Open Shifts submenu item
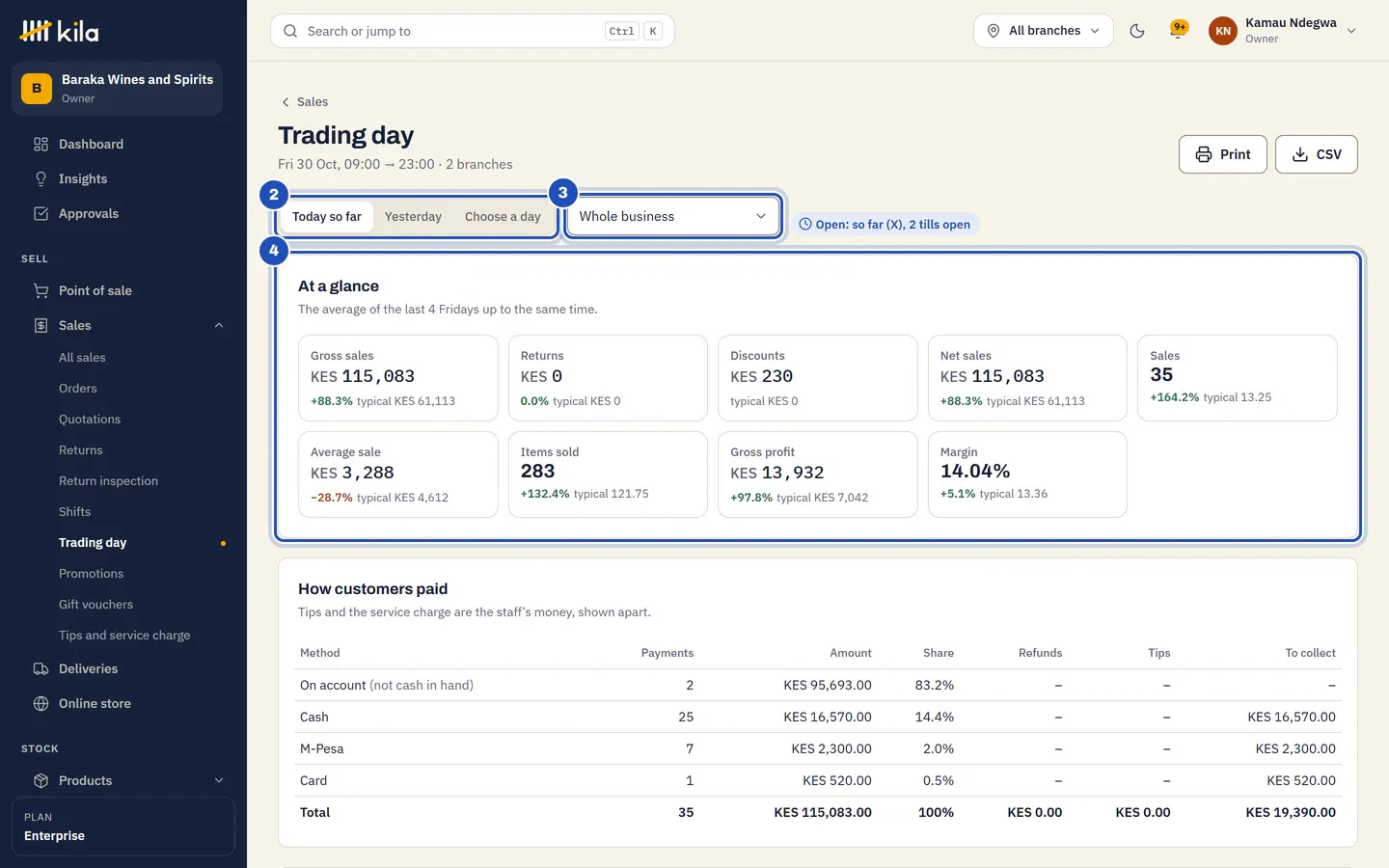 tap(74, 512)
